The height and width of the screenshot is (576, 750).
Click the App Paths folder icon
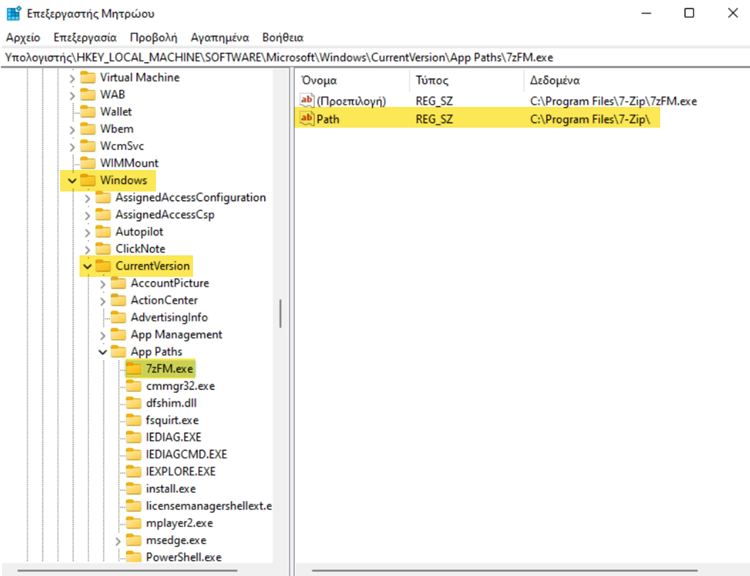pyautogui.click(x=119, y=352)
